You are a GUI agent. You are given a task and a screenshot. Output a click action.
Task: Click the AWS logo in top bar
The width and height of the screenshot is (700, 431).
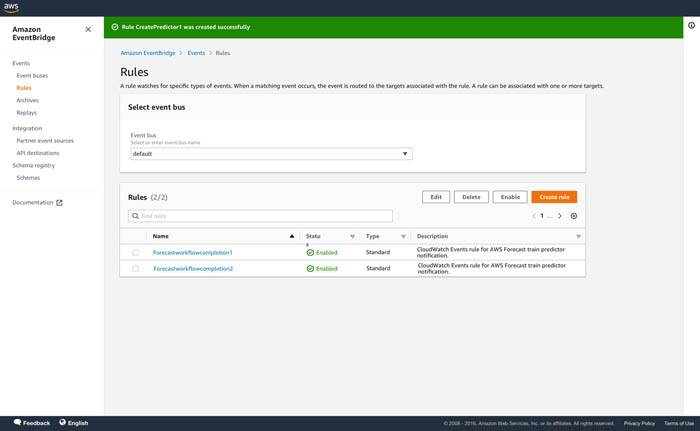pyautogui.click(x=11, y=7)
